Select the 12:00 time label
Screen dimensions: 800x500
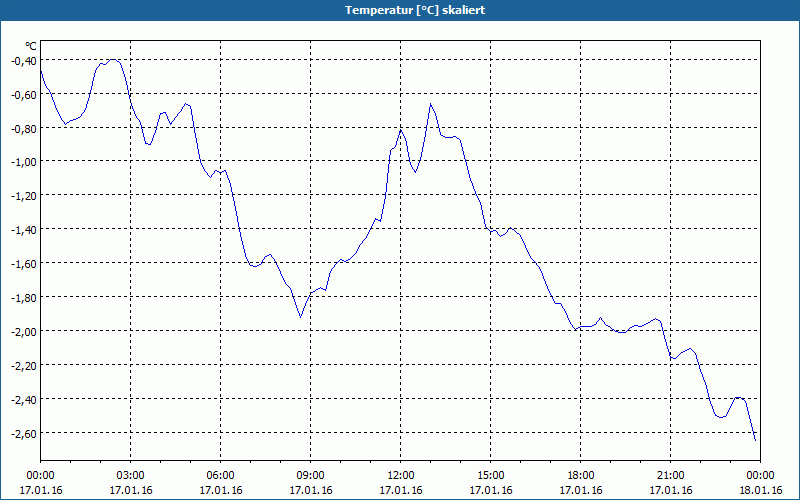(x=400, y=475)
